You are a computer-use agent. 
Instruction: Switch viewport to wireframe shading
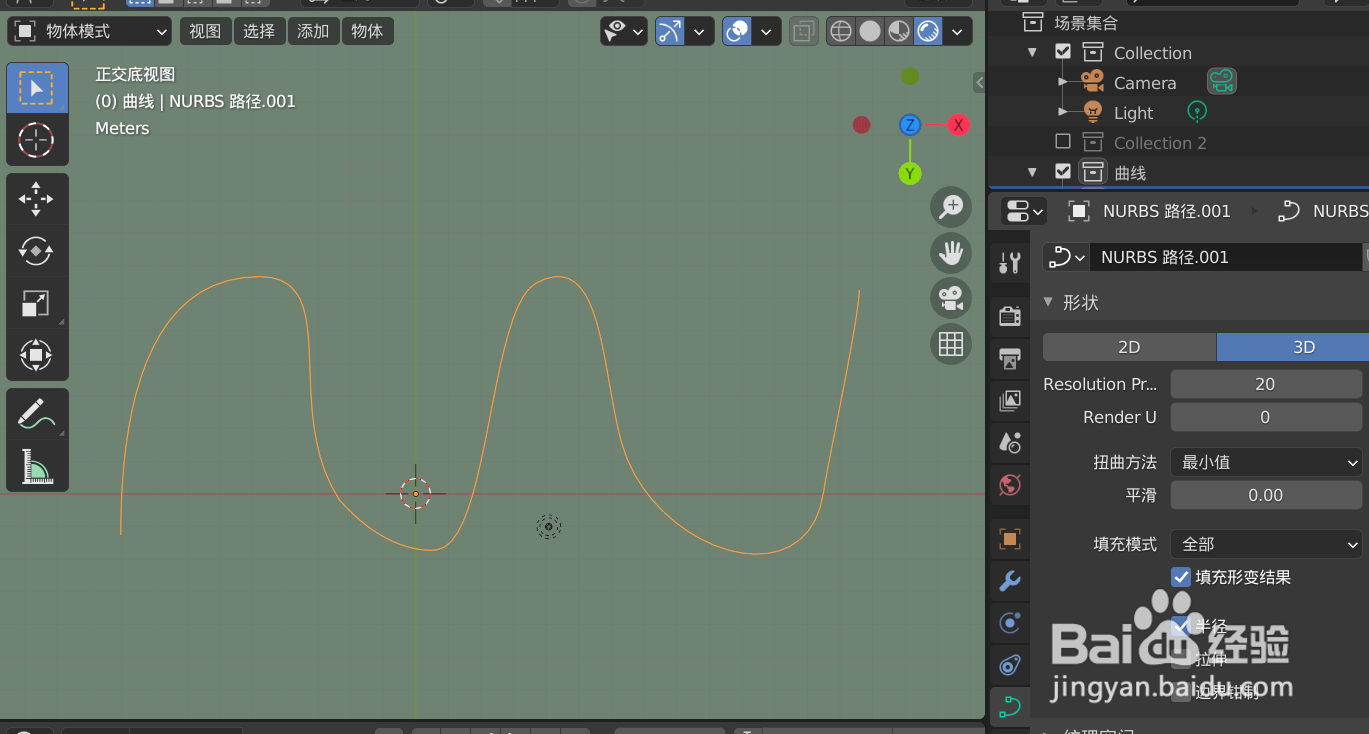(841, 31)
